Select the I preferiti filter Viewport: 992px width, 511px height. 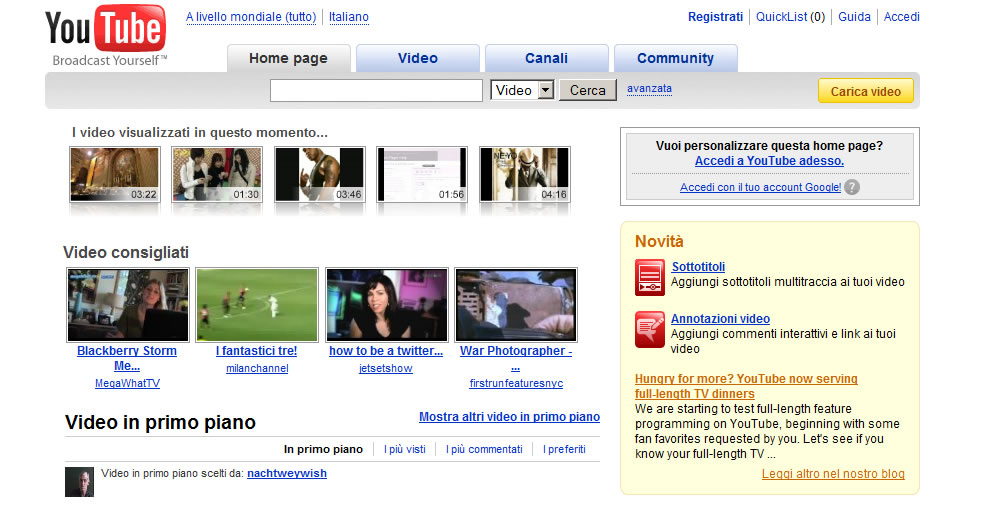(x=564, y=449)
